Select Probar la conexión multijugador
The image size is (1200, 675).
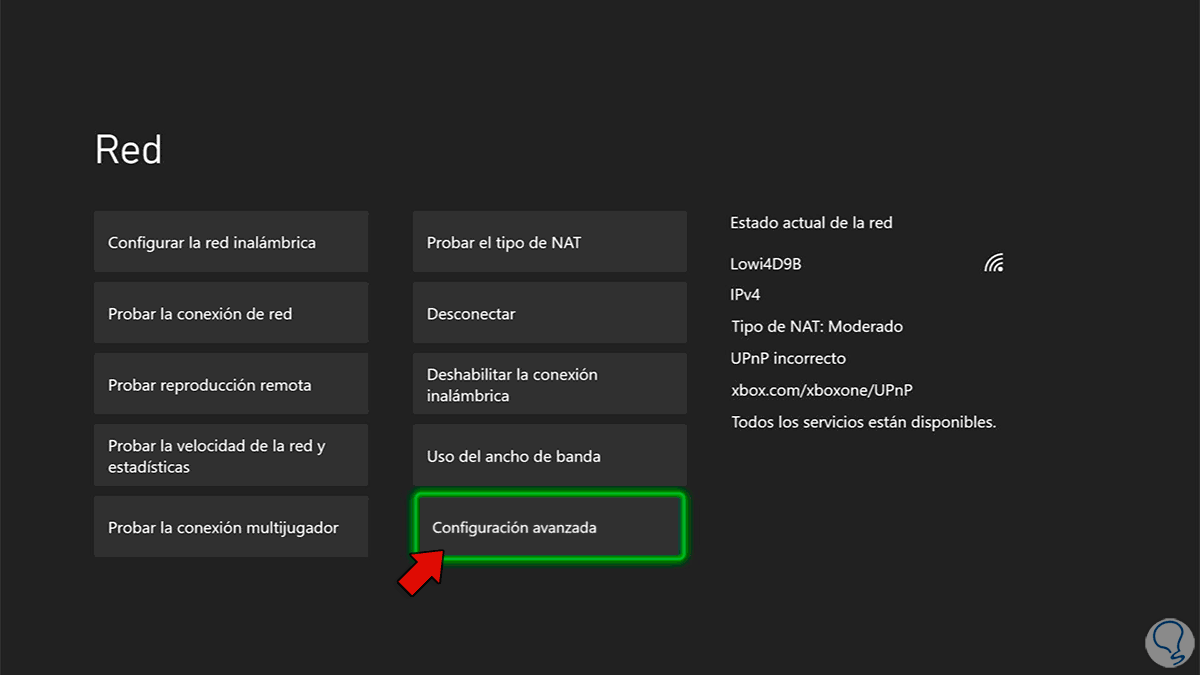[x=231, y=527]
